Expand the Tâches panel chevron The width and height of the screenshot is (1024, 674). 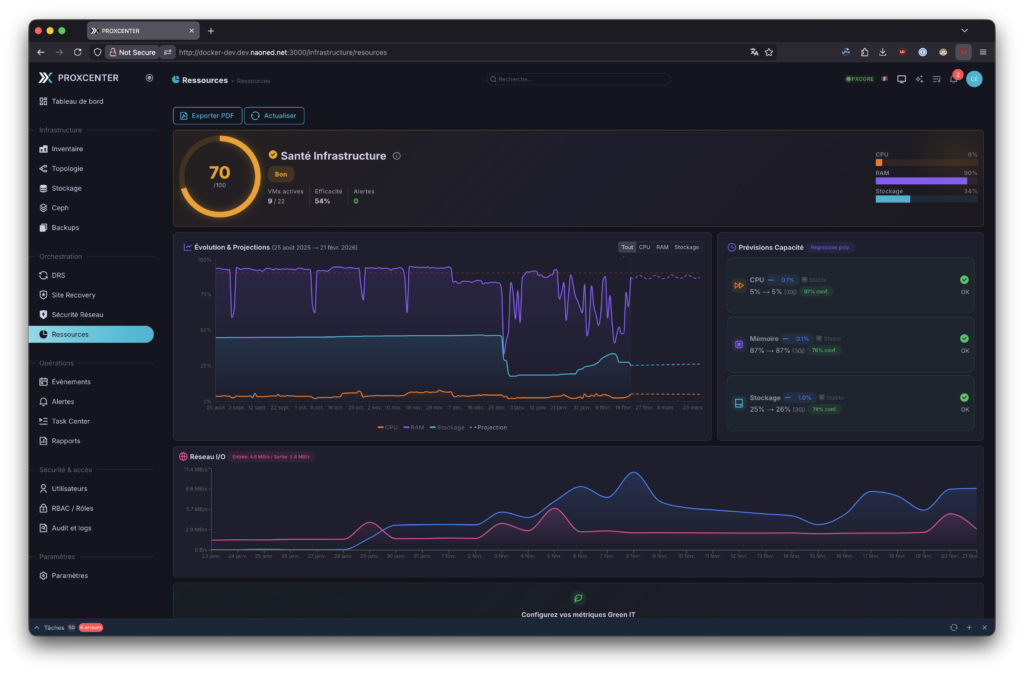(37, 627)
